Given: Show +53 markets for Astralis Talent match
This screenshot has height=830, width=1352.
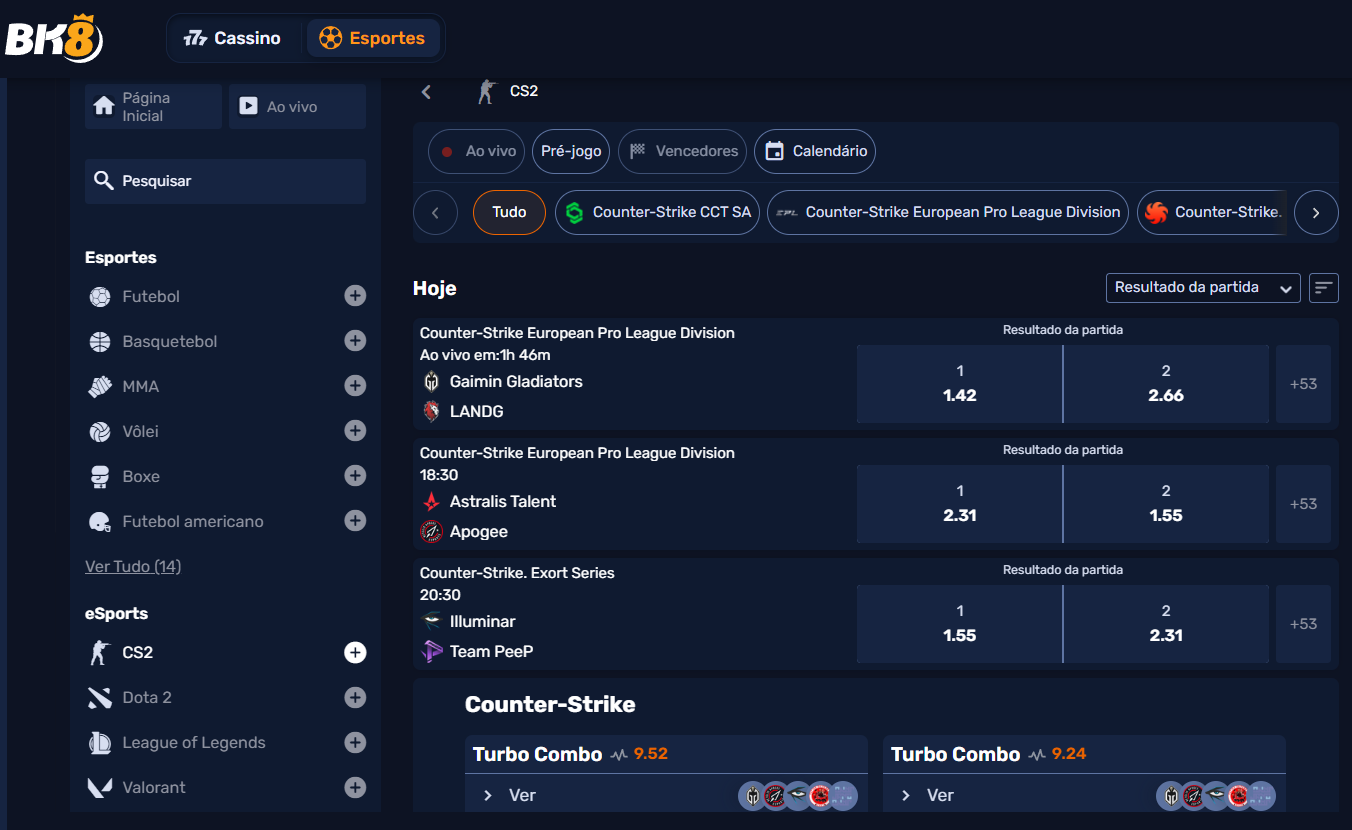Looking at the screenshot, I should coord(1303,504).
